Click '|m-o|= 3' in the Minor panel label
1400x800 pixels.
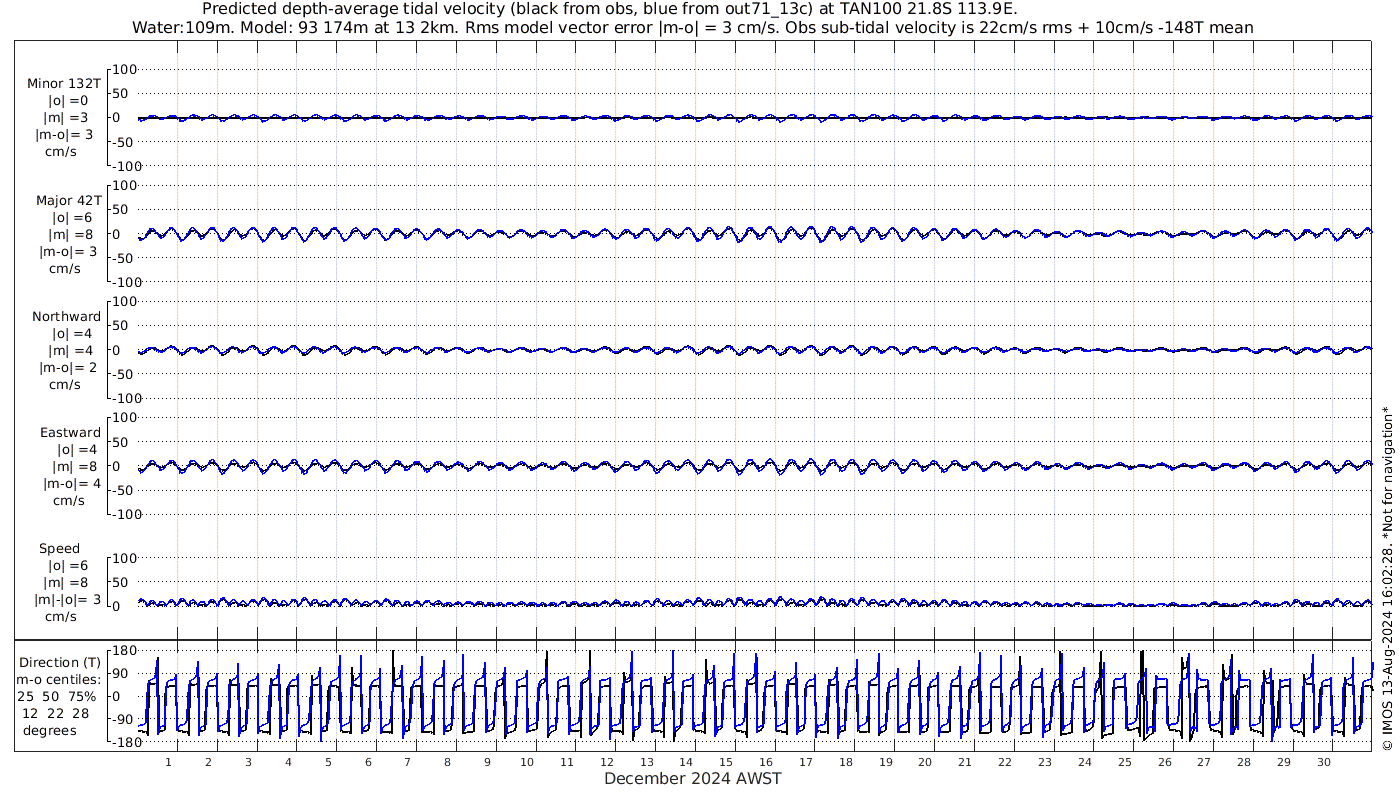tap(65, 135)
